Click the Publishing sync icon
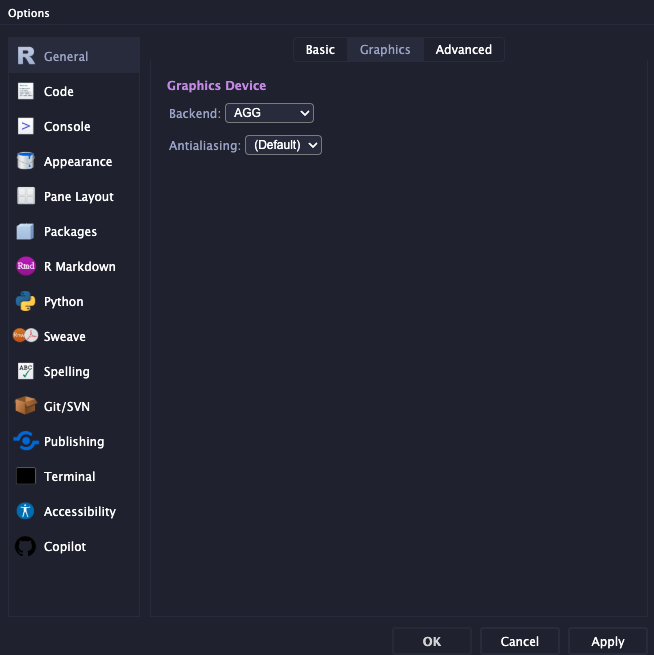654x655 pixels. [26, 442]
